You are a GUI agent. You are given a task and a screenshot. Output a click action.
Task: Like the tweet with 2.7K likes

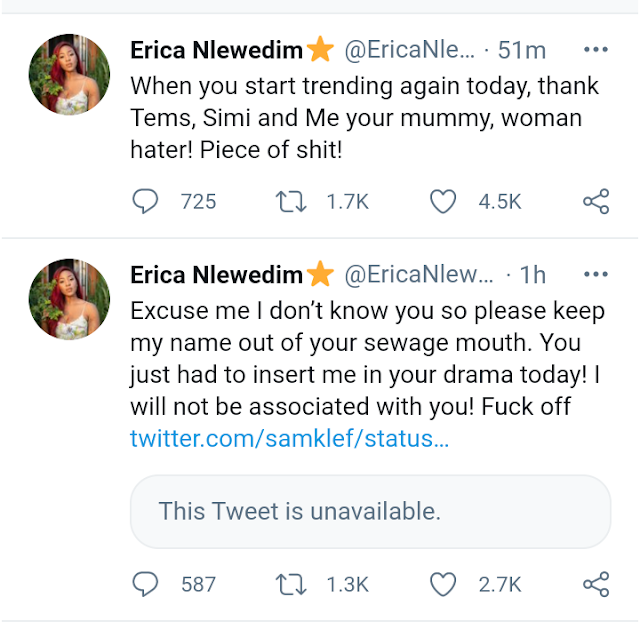click(442, 583)
